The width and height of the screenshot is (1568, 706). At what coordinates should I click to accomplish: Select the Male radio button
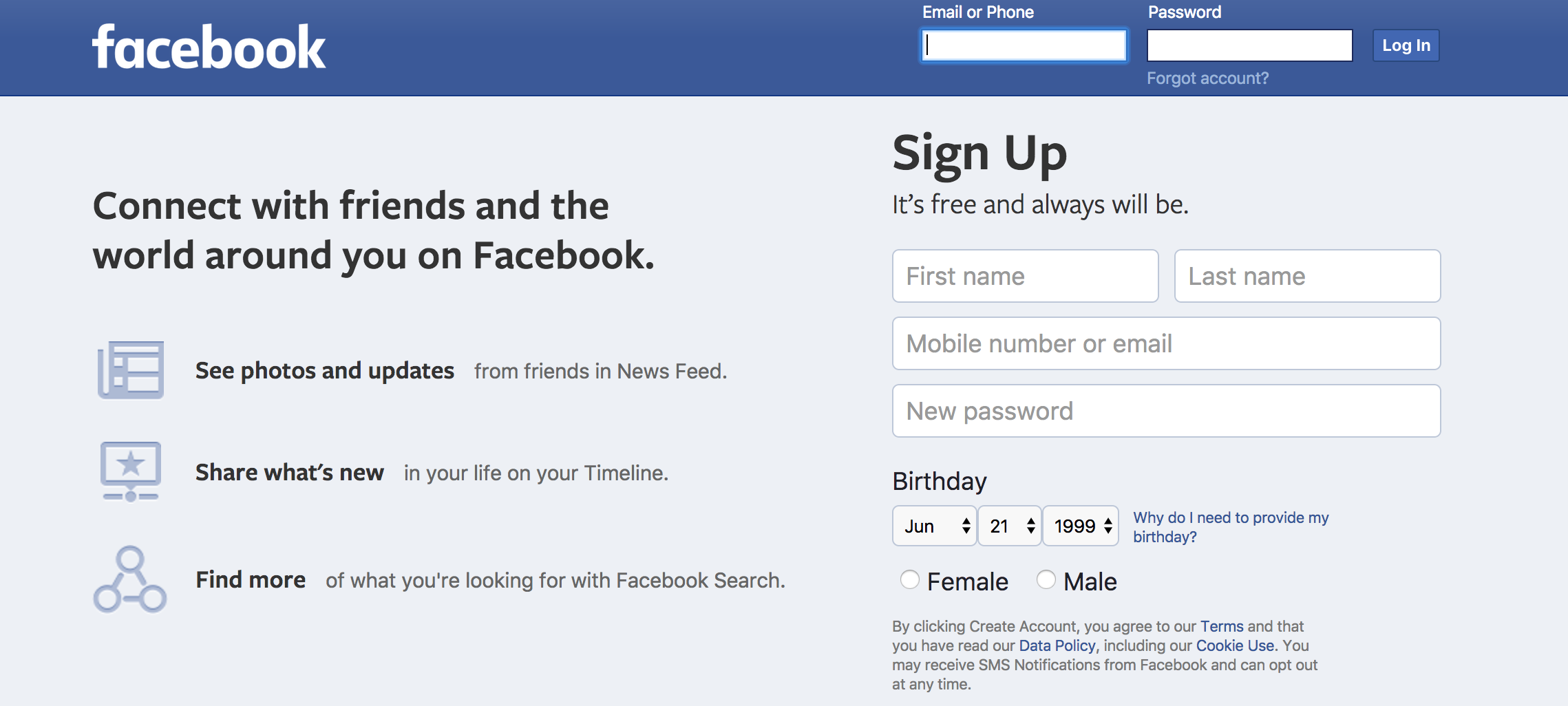(1046, 580)
